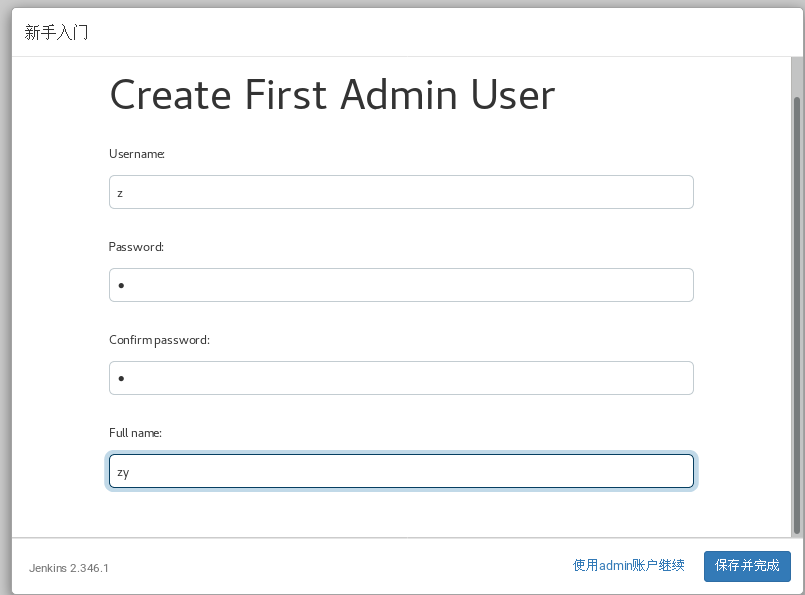Click empty footer area beside version text
This screenshot has width=805, height=595.
[330, 566]
